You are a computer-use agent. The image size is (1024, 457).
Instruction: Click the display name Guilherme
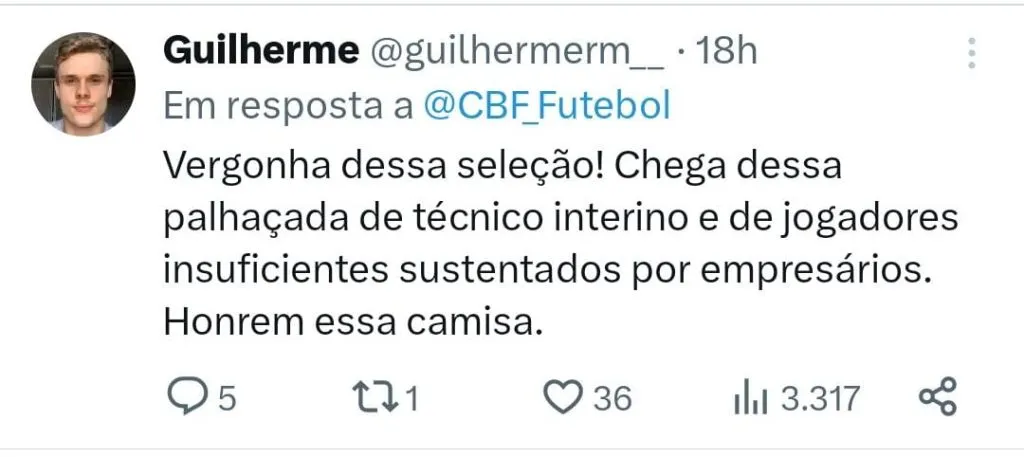260,51
